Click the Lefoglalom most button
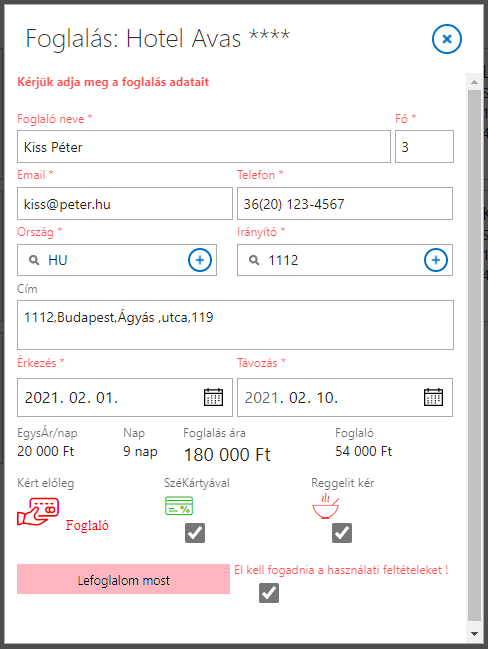 pos(123,579)
